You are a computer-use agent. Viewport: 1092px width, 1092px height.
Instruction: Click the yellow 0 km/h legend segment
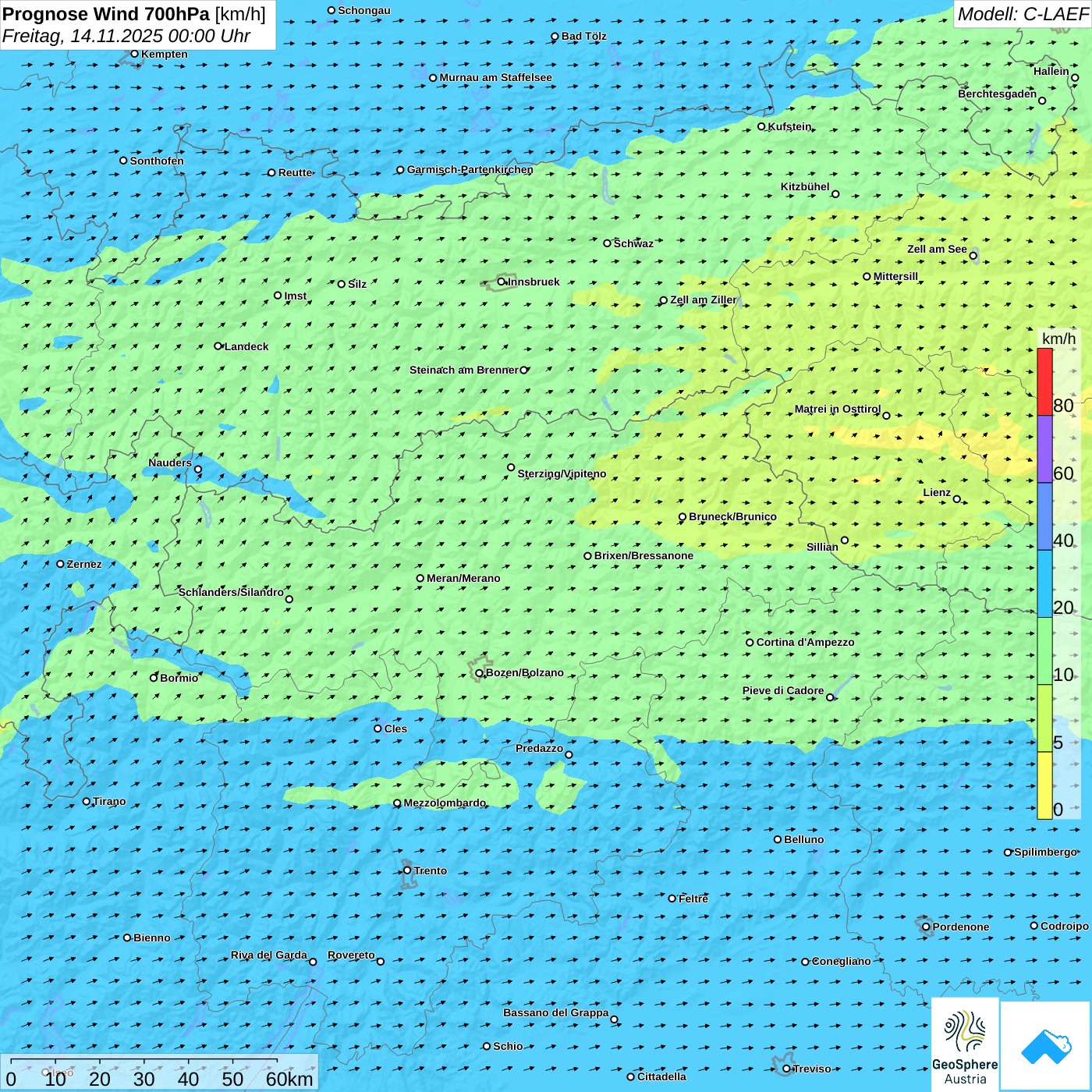(1044, 785)
